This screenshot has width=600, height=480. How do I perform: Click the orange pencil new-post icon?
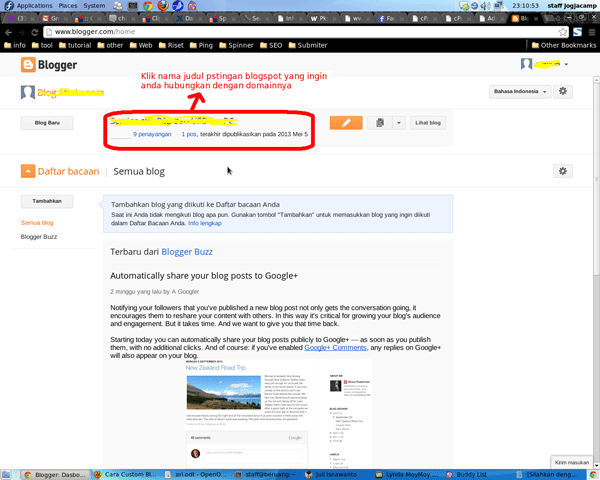click(346, 123)
